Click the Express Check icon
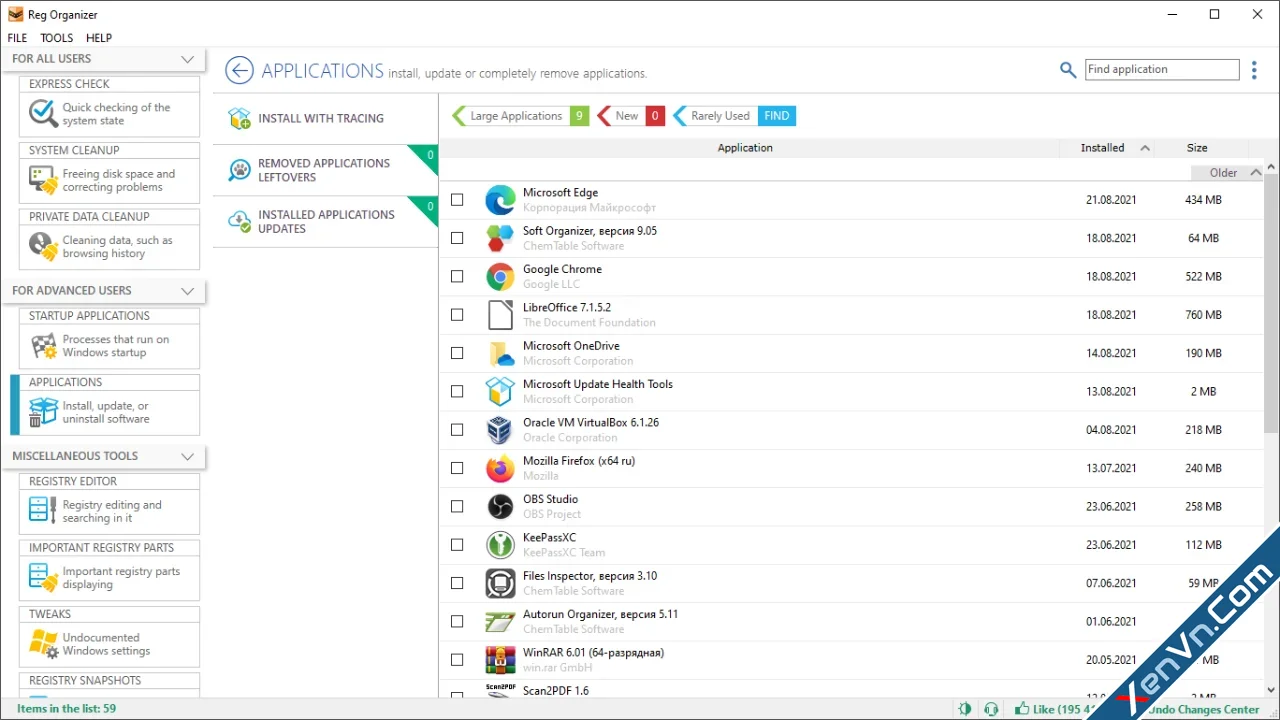 (43, 114)
